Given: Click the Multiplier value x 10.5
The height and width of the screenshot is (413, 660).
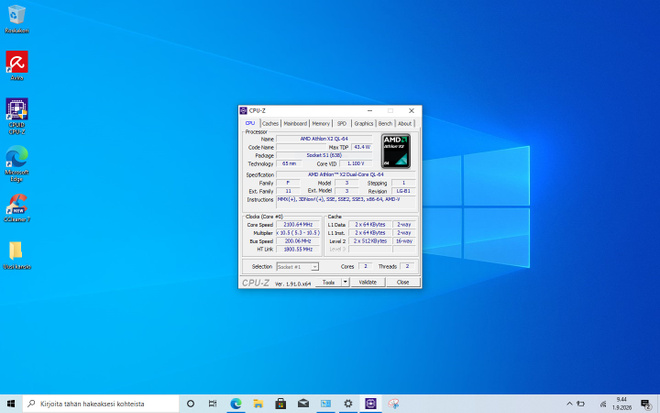Looking at the screenshot, I should coord(298,233).
